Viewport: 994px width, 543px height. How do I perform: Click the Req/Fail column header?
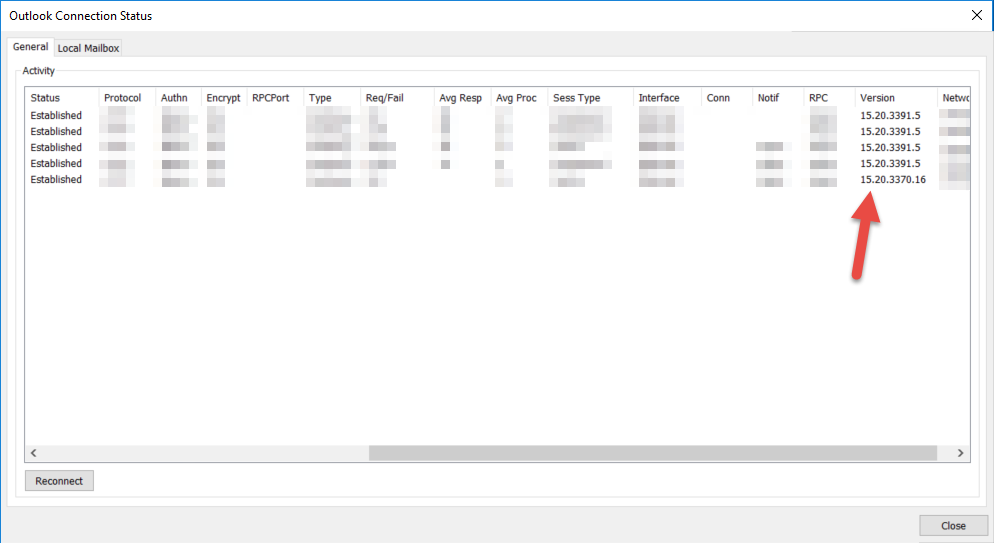pos(397,98)
